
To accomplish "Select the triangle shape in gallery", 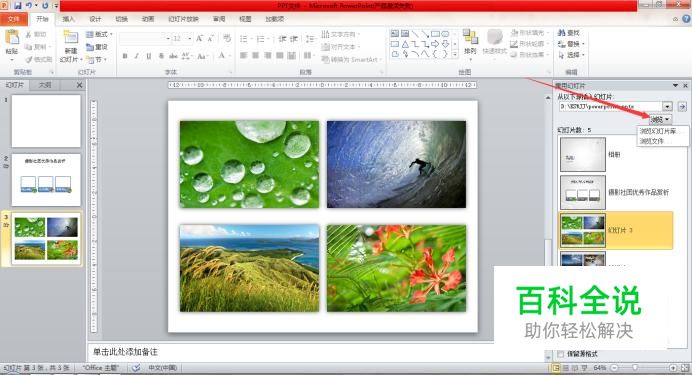I will pyautogui.click(x=405, y=44).
